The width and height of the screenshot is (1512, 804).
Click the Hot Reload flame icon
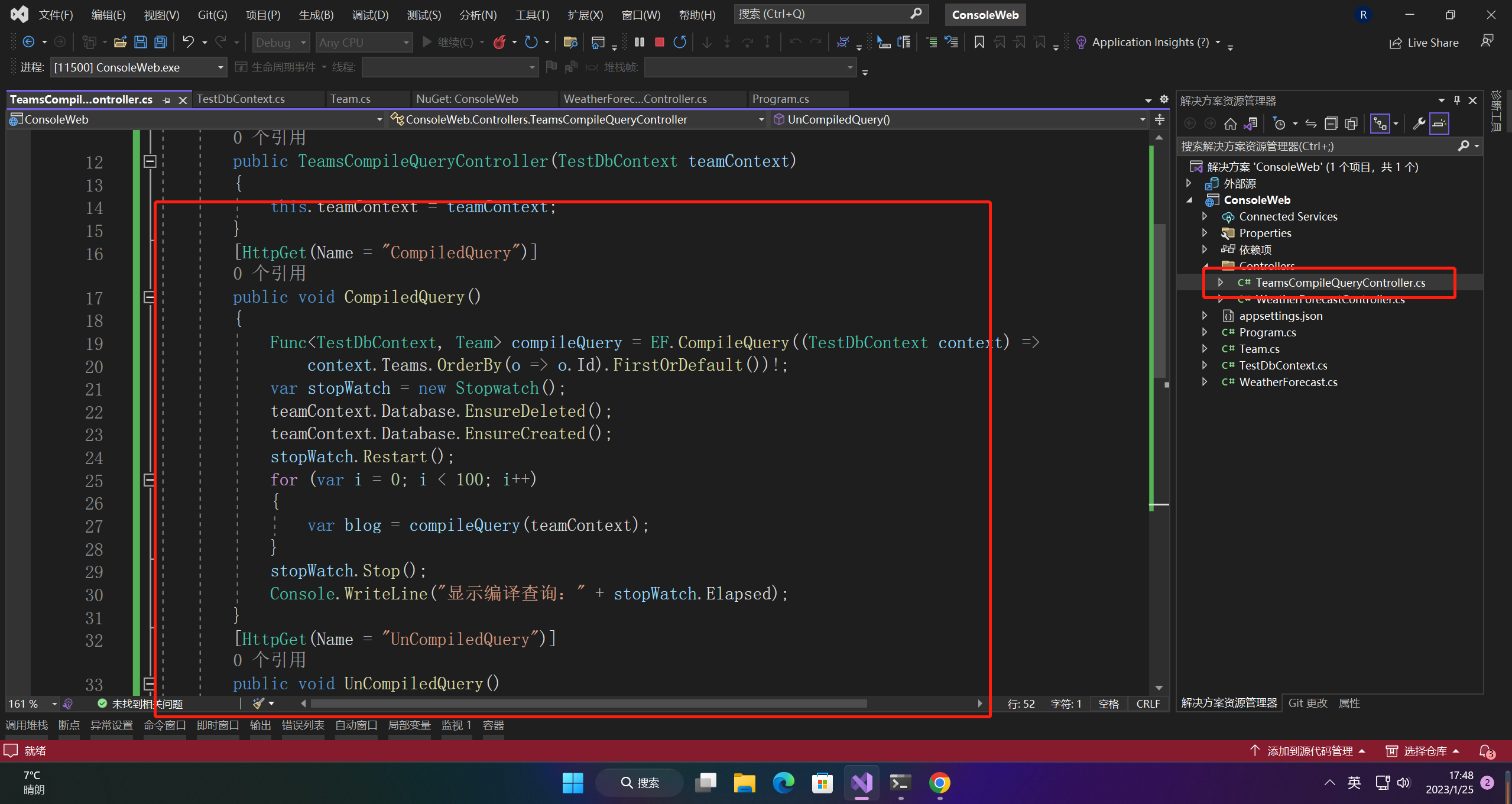499,42
